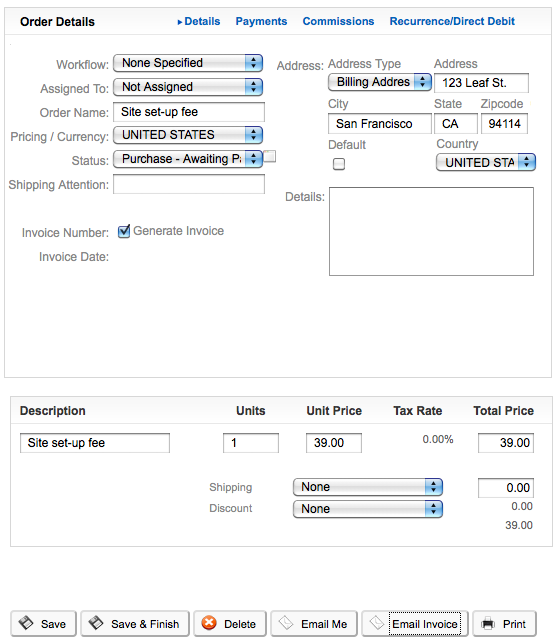The image size is (556, 644).
Task: Switch to the Payments tab
Action: pyautogui.click(x=261, y=21)
